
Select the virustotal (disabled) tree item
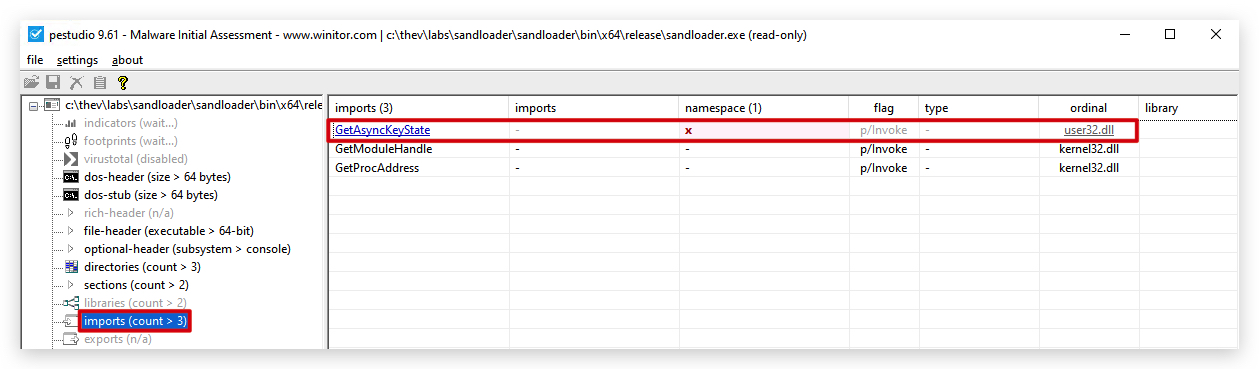click(x=135, y=159)
